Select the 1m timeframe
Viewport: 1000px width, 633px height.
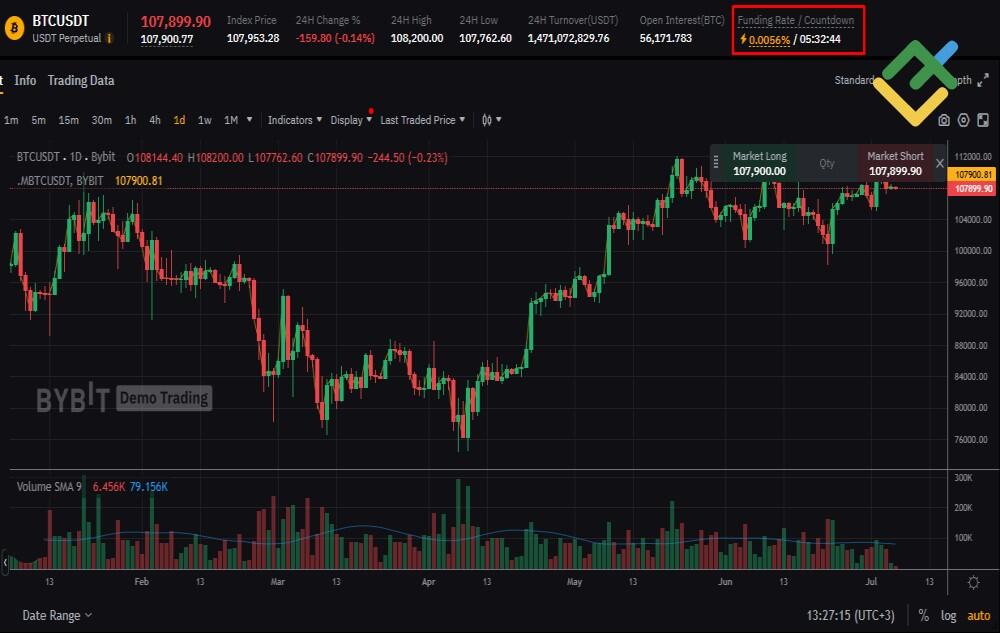(11, 120)
